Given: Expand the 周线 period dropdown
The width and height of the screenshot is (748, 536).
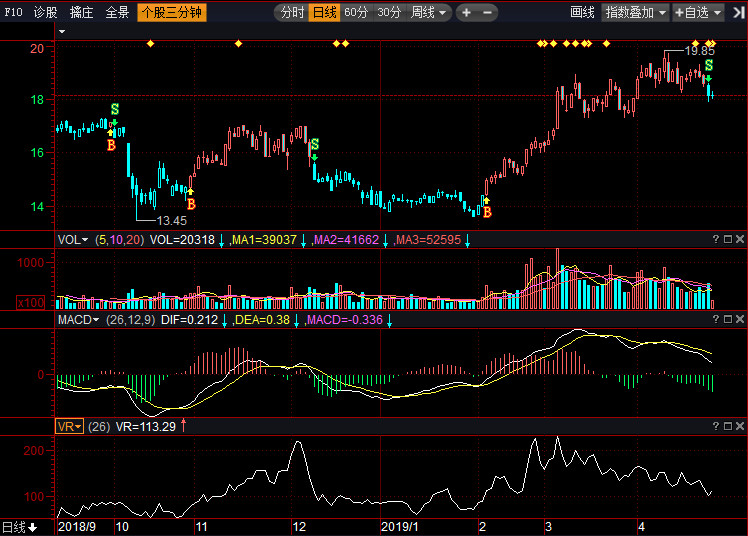Looking at the screenshot, I should click(x=429, y=13).
